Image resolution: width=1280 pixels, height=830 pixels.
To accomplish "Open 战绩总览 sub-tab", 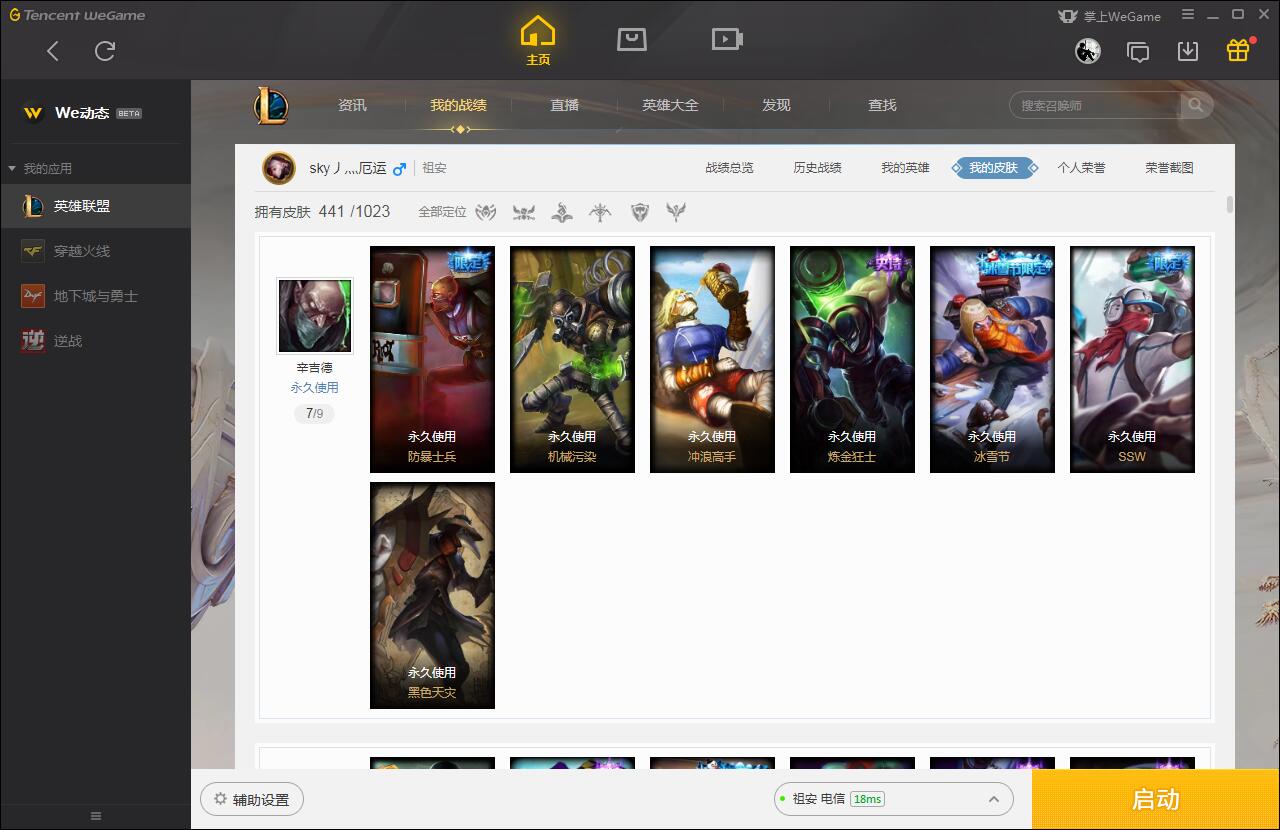I will click(729, 168).
